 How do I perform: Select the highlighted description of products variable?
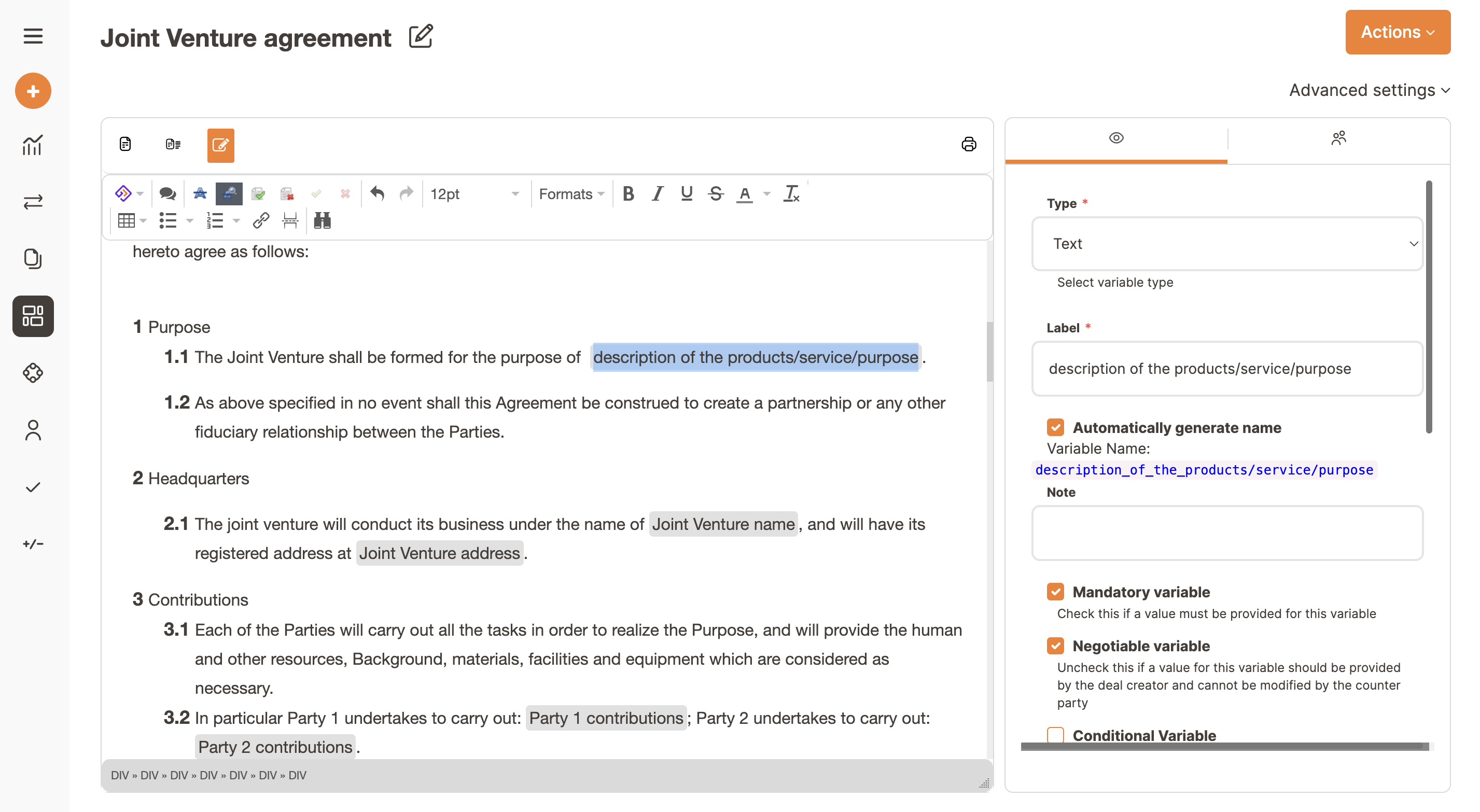tap(756, 357)
